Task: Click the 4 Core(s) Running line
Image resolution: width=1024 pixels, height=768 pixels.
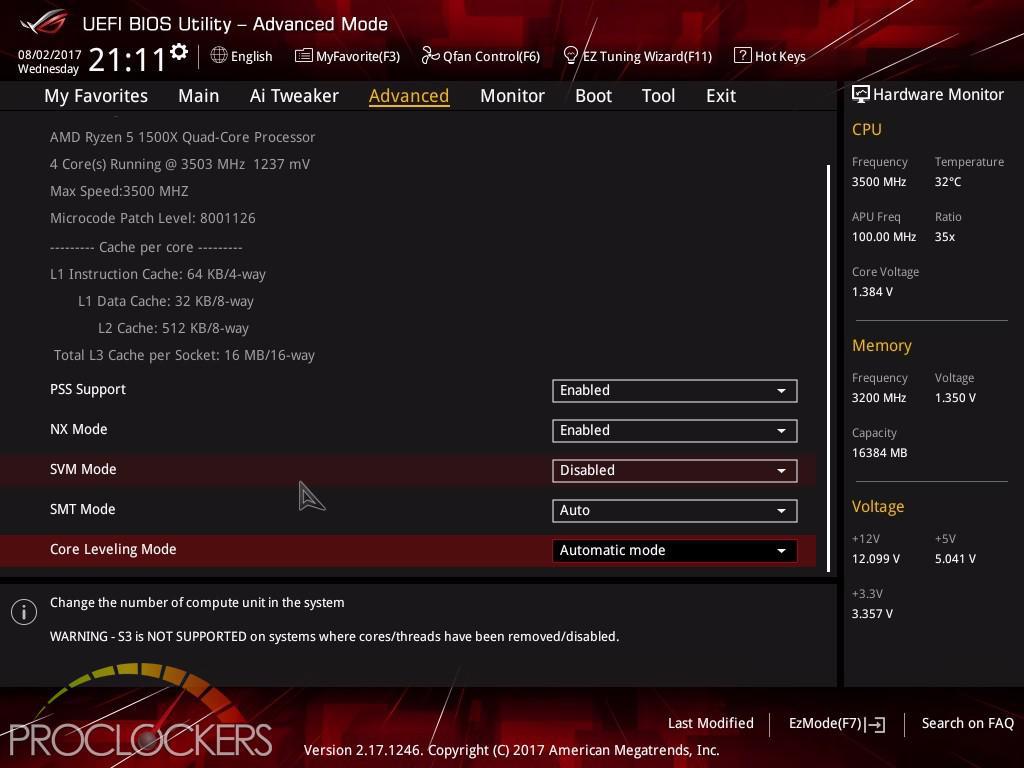Action: click(180, 164)
